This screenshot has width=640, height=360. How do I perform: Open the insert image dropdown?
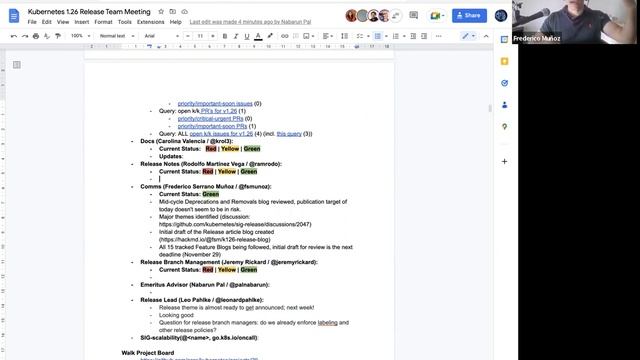click(309, 36)
